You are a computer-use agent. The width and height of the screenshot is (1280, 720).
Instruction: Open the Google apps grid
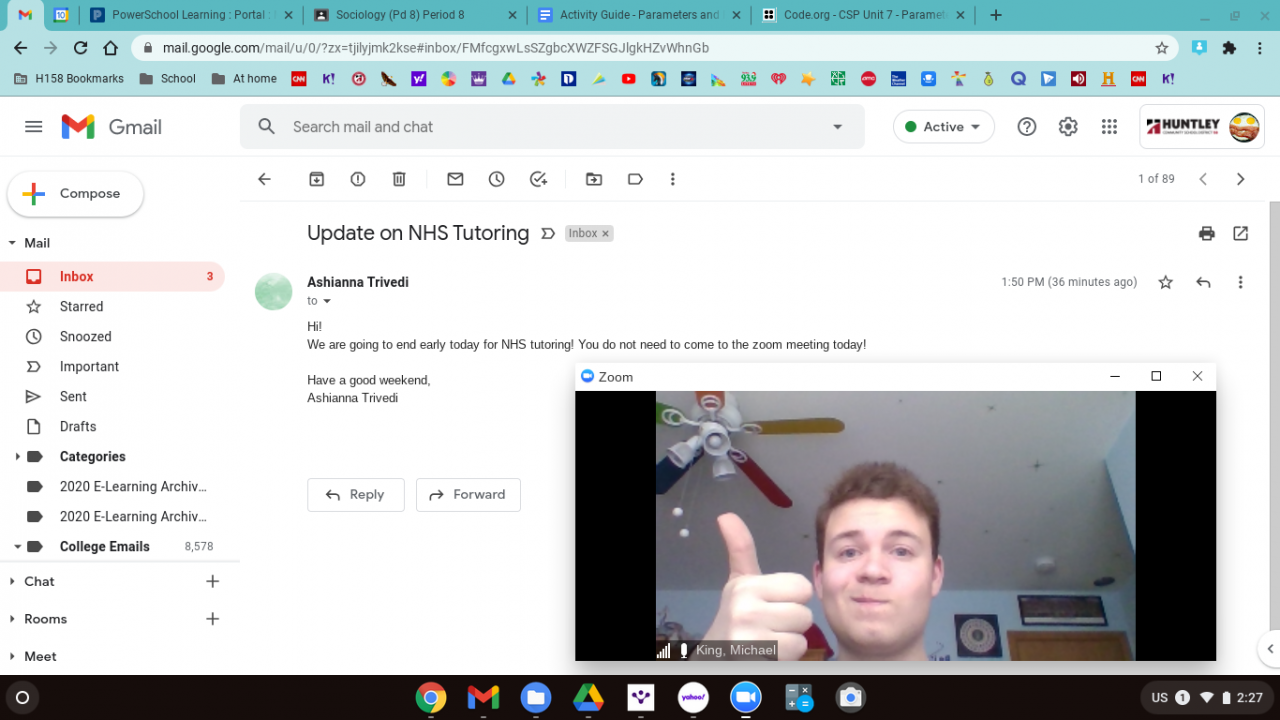click(1109, 127)
